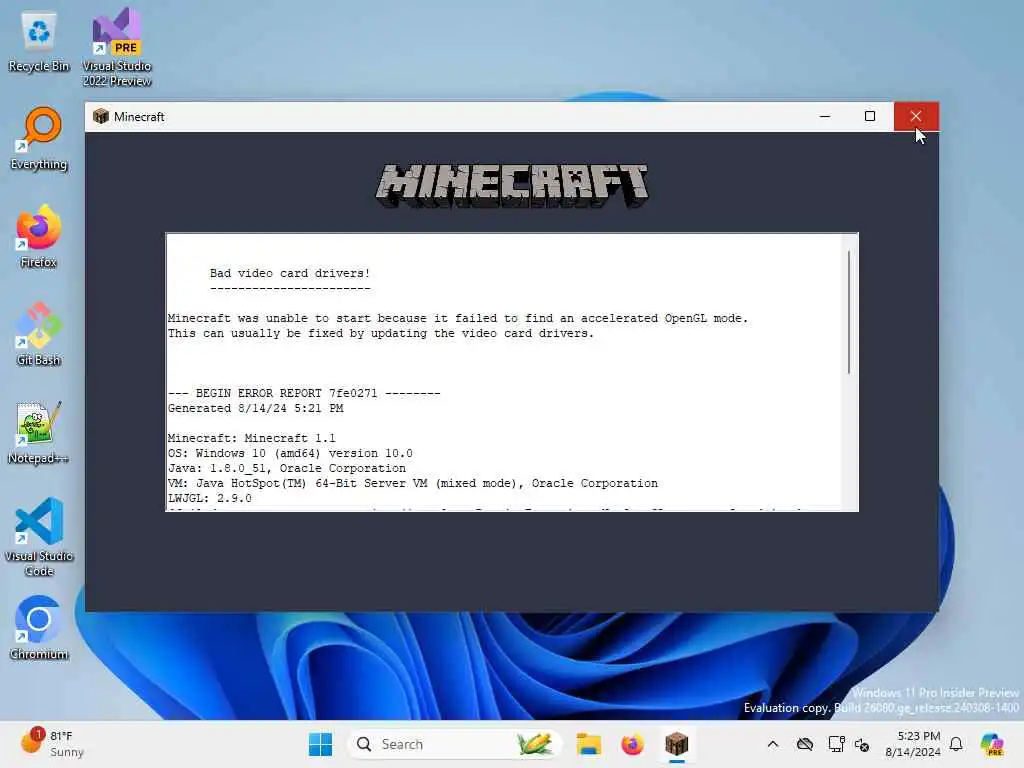1024x768 pixels.
Task: Close the Minecraft window
Action: coord(916,116)
